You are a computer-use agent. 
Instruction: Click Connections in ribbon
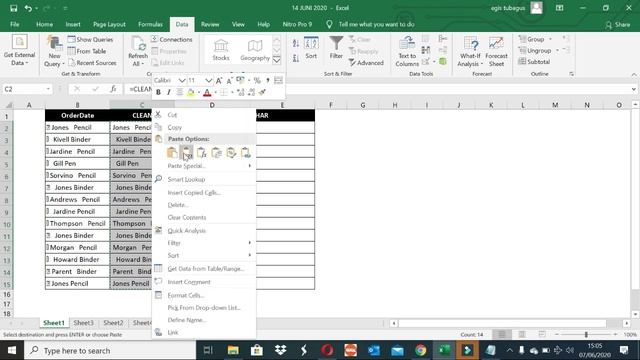point(171,40)
